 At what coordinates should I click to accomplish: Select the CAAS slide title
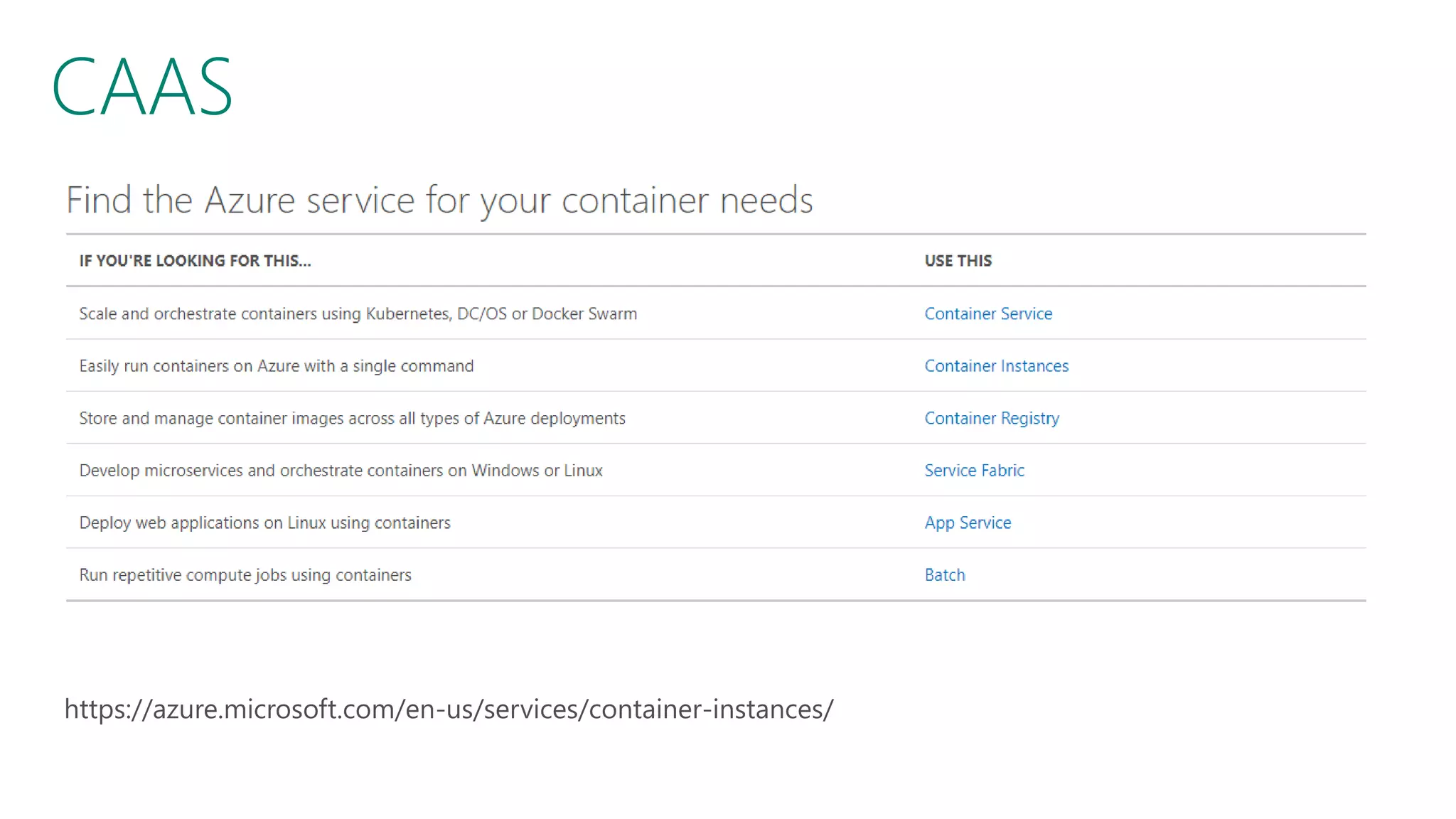coord(142,86)
